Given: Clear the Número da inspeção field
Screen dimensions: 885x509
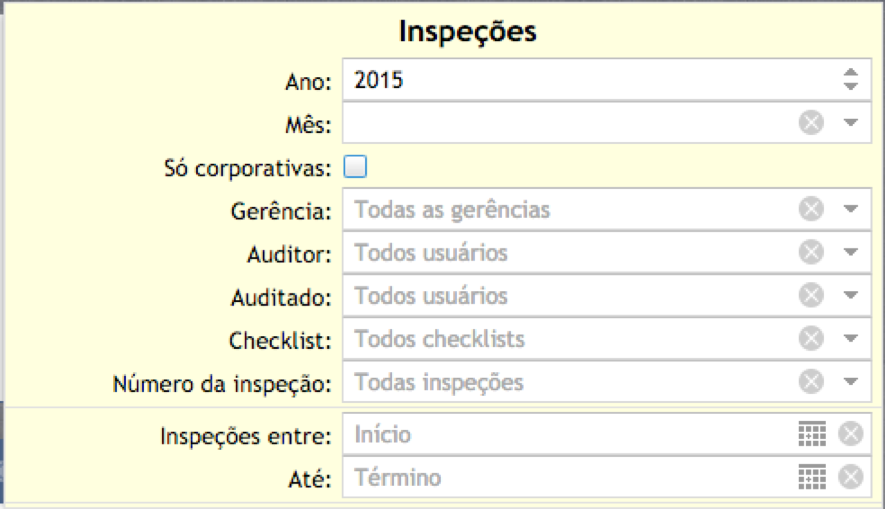Looking at the screenshot, I should (811, 381).
